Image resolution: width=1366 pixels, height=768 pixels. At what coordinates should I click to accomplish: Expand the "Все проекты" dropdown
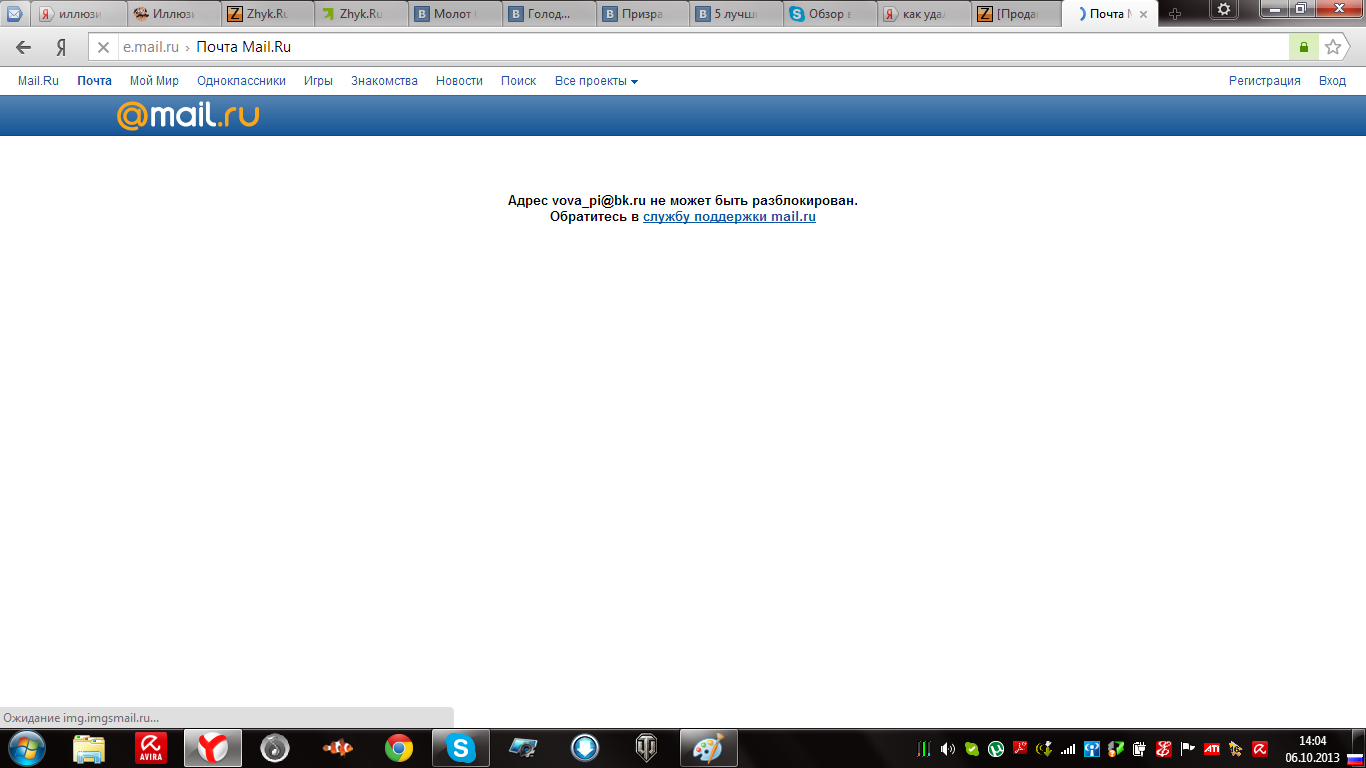coord(596,81)
